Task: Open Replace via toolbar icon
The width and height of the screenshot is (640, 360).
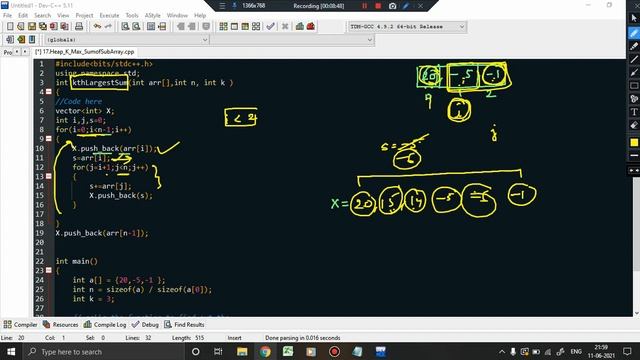Action: click(136, 27)
